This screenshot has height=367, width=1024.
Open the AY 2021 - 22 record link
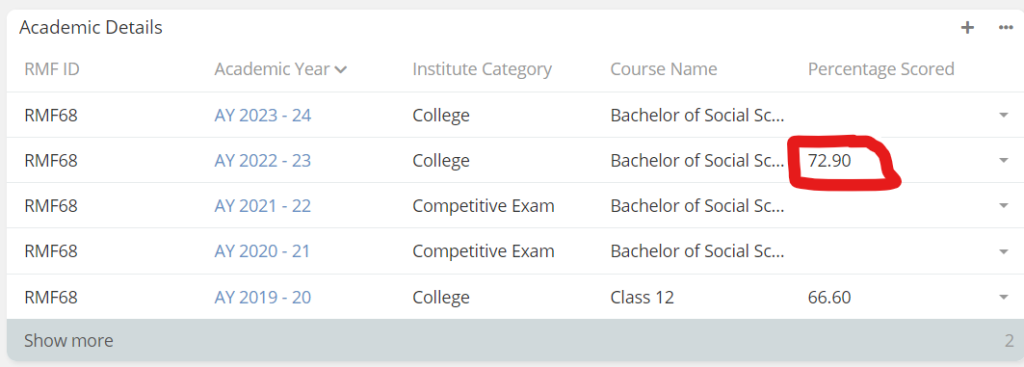click(263, 206)
